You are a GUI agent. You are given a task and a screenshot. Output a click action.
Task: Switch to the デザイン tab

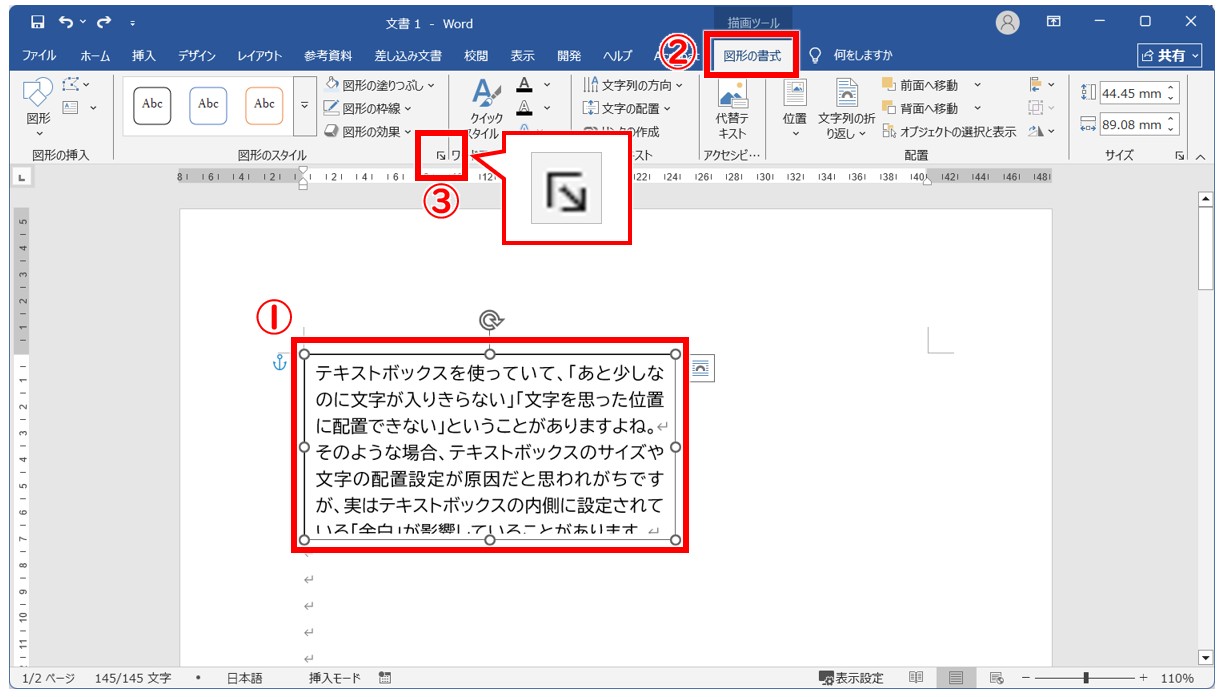coord(197,56)
